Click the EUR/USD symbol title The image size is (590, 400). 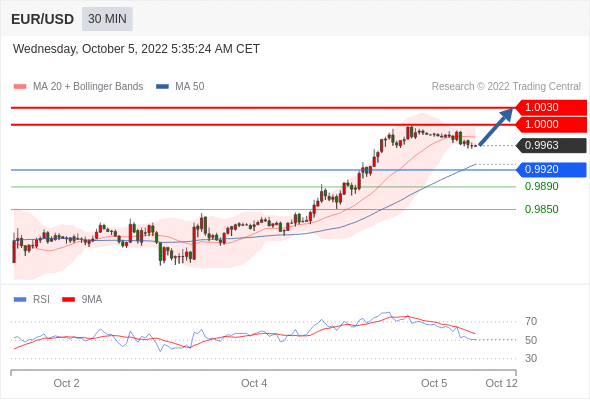point(43,19)
